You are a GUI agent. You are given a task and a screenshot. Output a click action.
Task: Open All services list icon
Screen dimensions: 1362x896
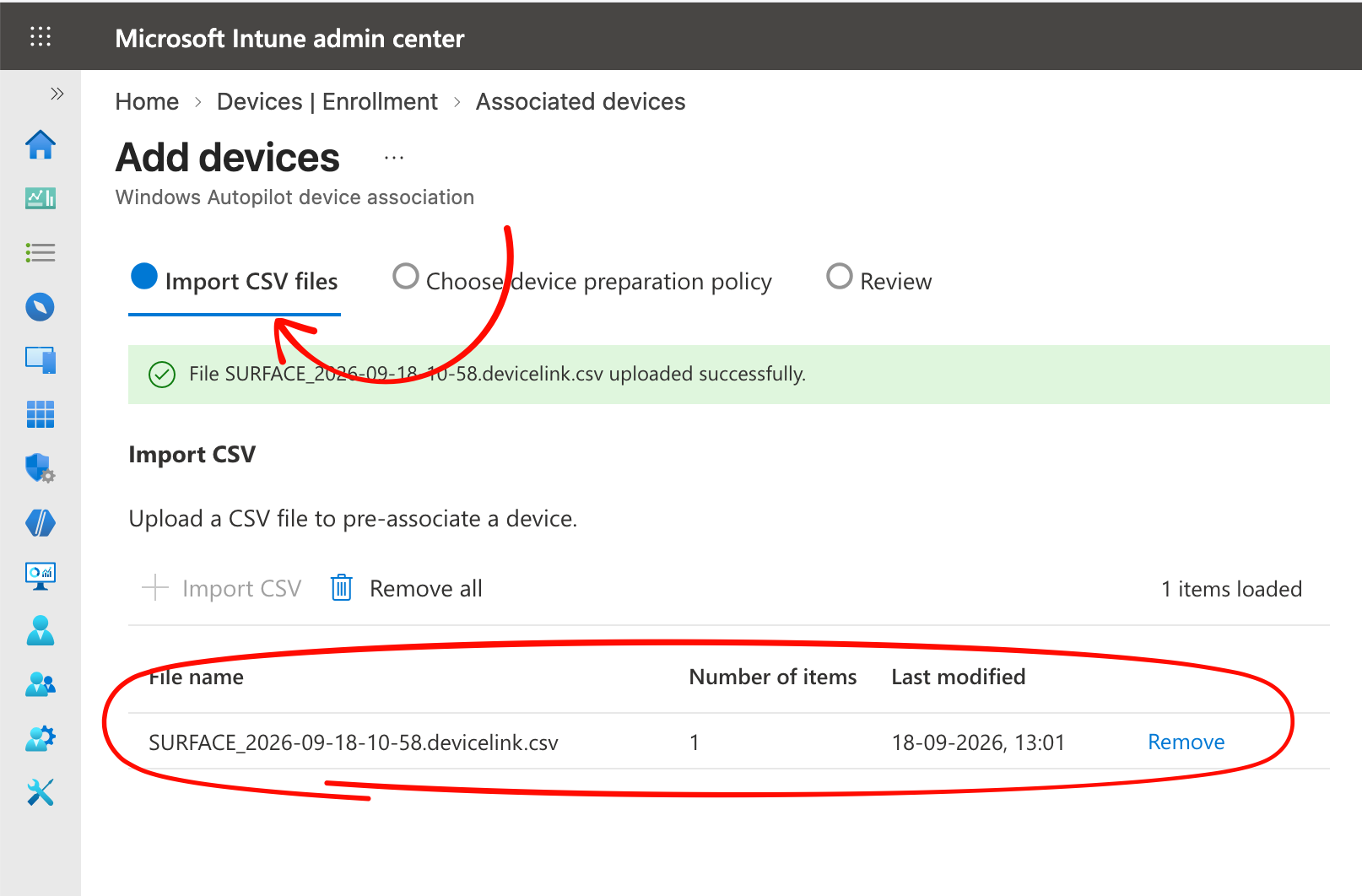point(41,252)
